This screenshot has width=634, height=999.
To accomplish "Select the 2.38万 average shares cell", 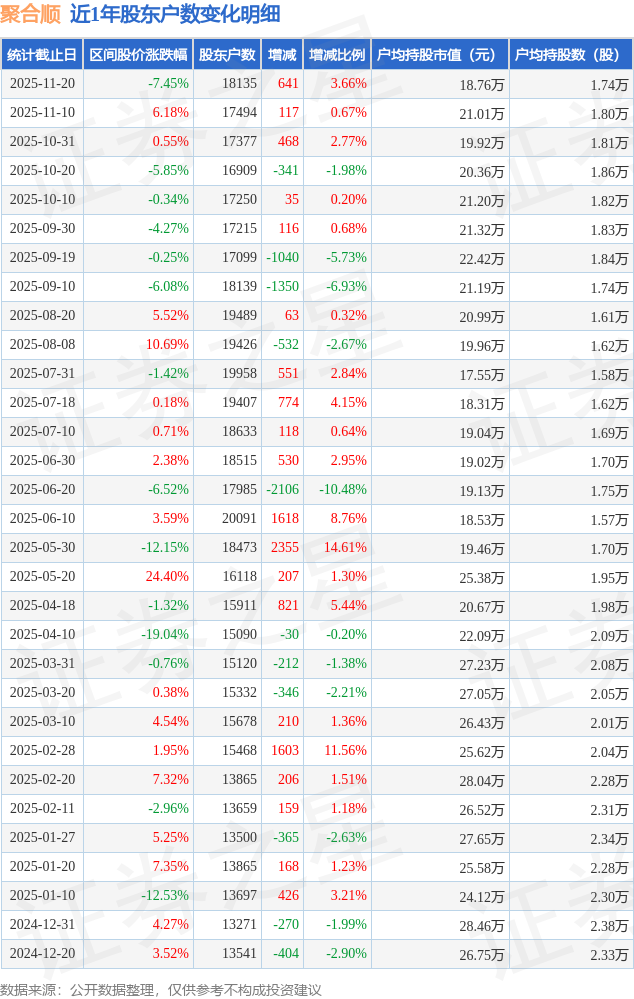I will [608, 925].
